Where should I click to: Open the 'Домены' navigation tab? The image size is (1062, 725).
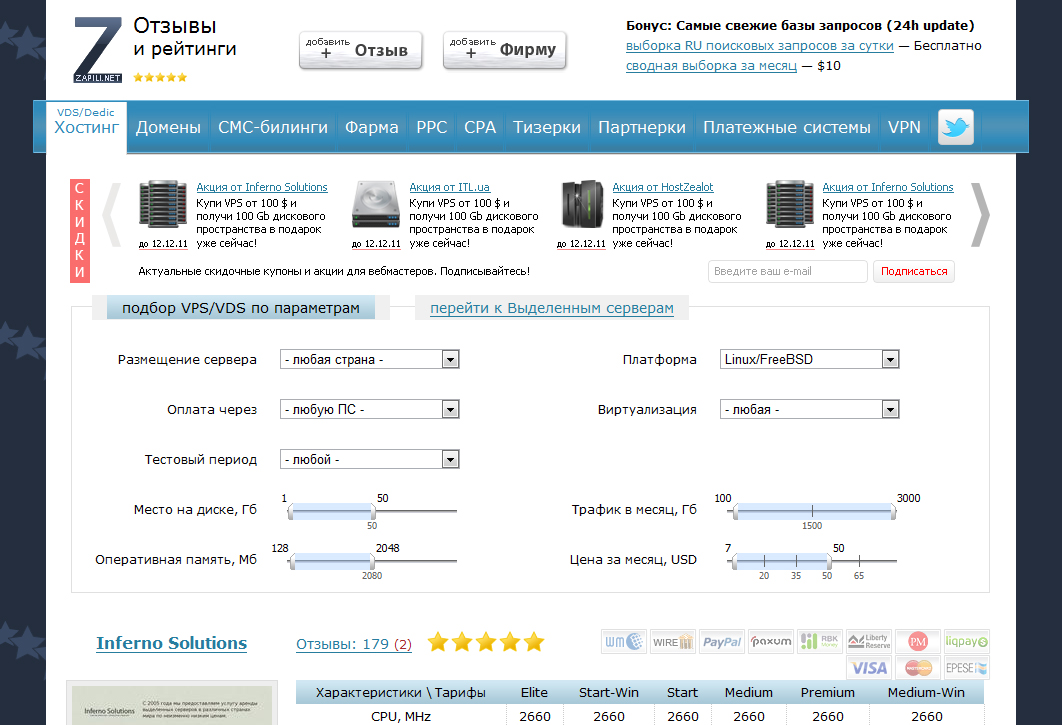point(168,128)
